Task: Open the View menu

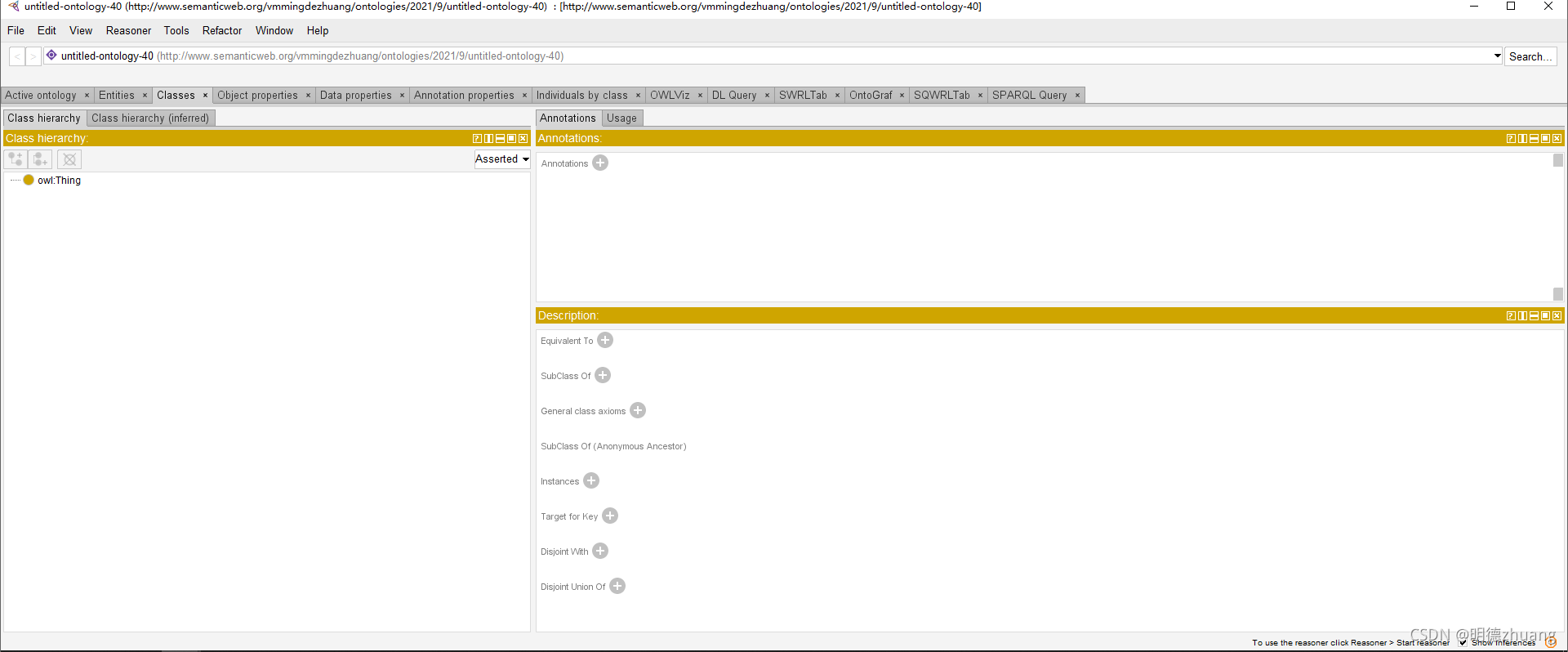Action: click(x=81, y=31)
